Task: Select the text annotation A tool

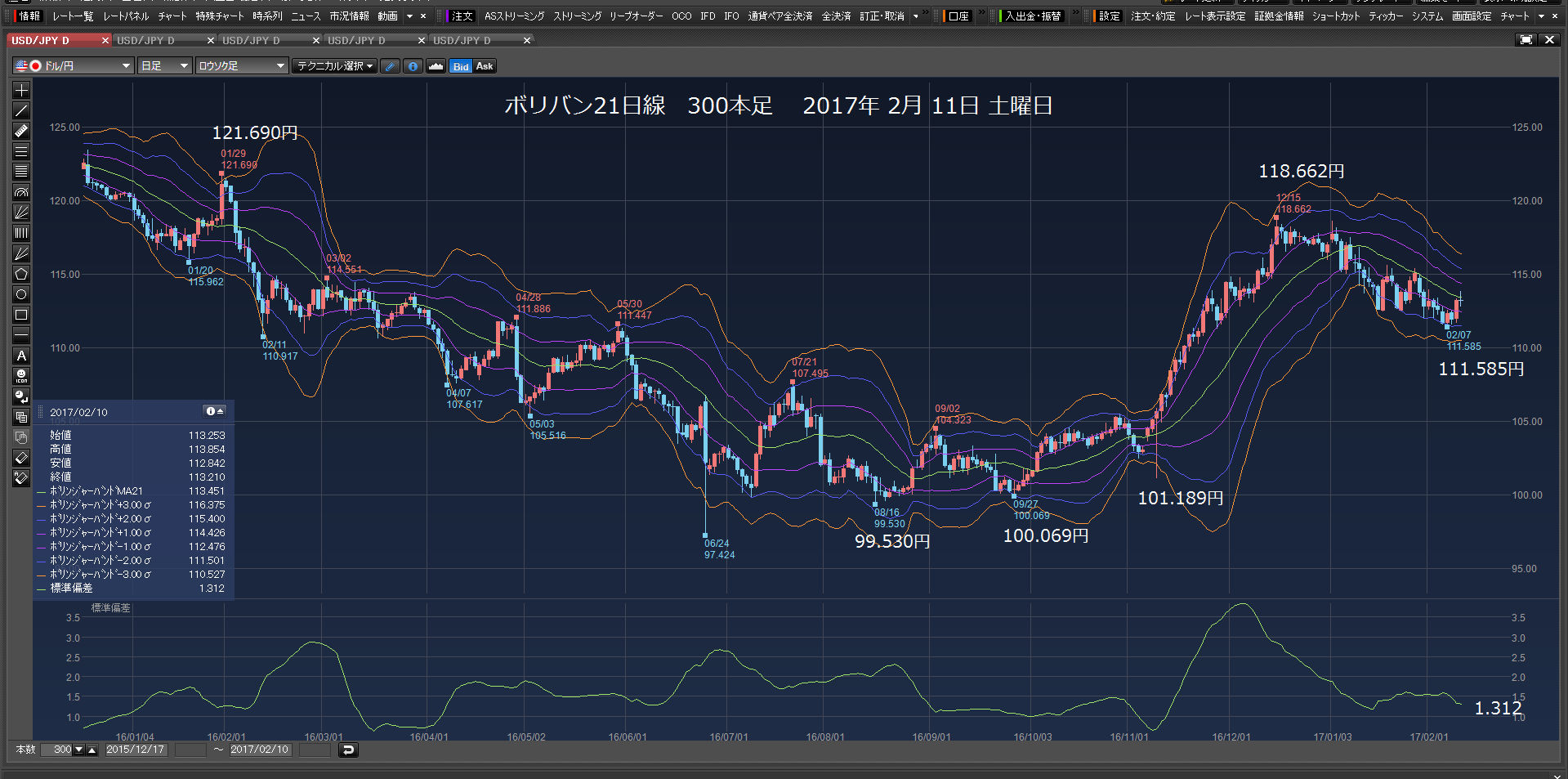Action: (21, 356)
